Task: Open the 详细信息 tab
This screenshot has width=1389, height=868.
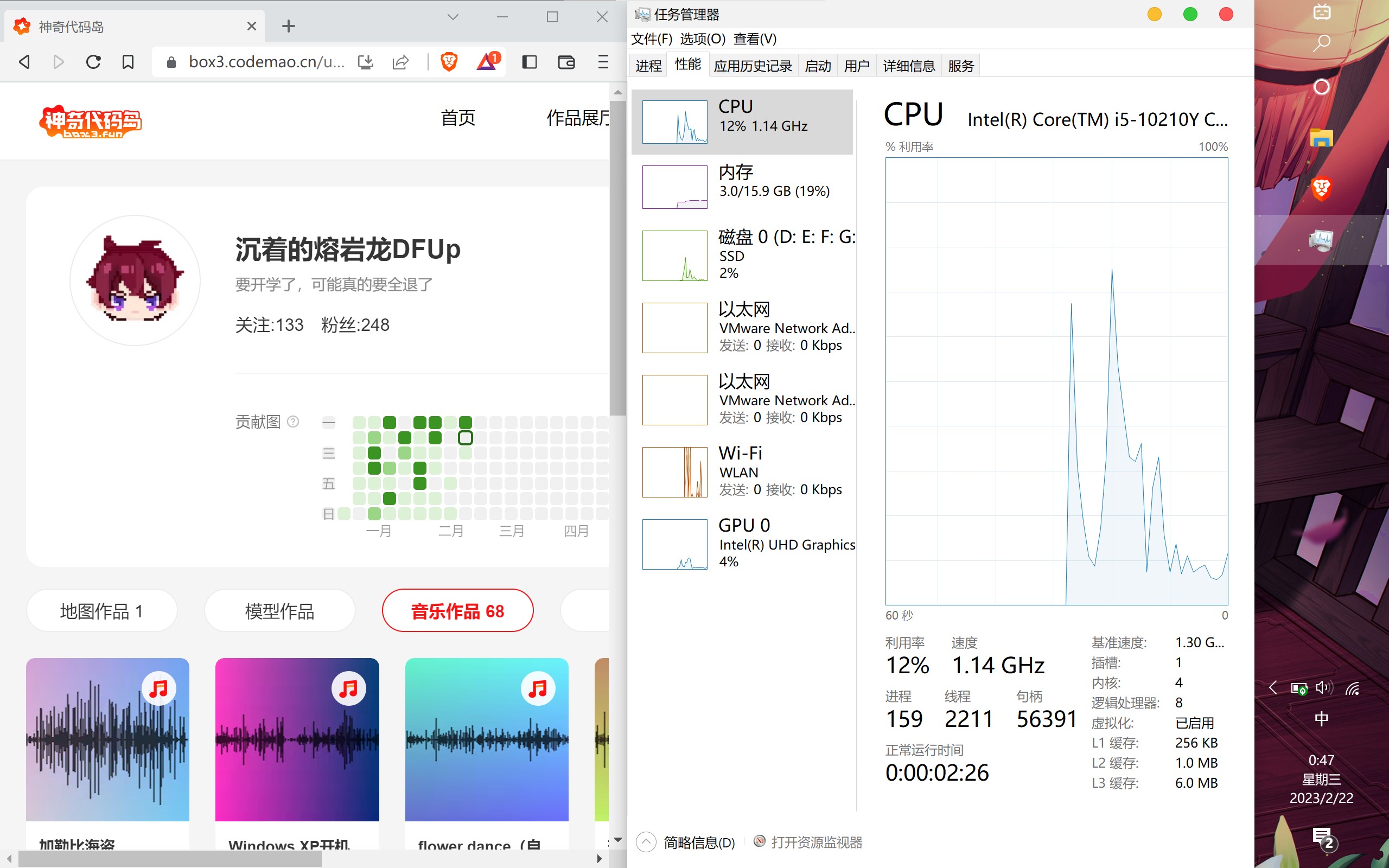Action: (x=909, y=66)
